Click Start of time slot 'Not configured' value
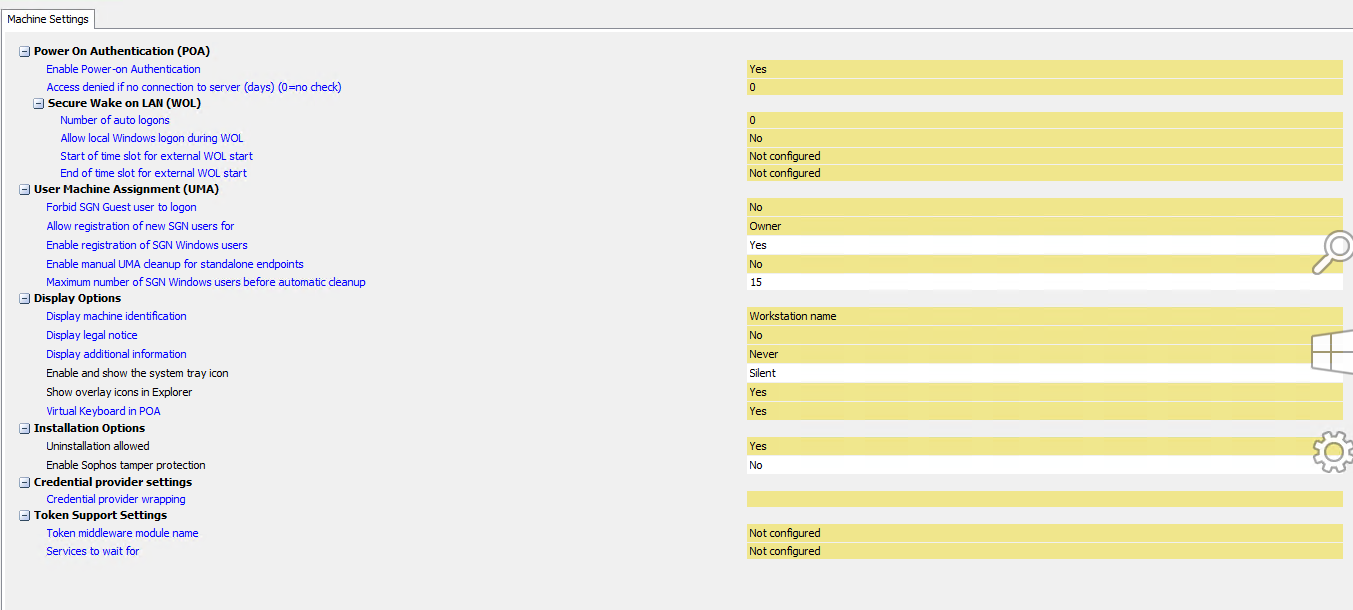 click(x=1045, y=156)
